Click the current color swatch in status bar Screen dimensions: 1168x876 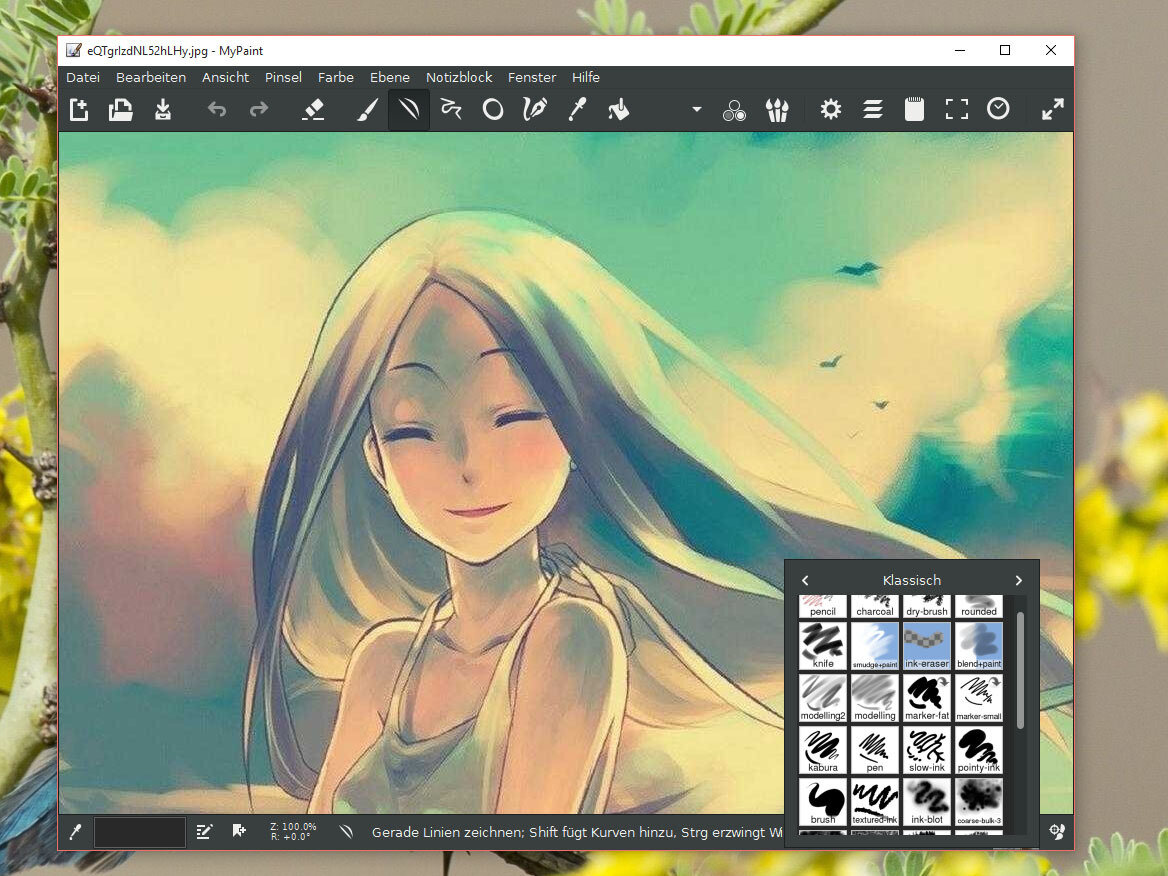tap(140, 832)
